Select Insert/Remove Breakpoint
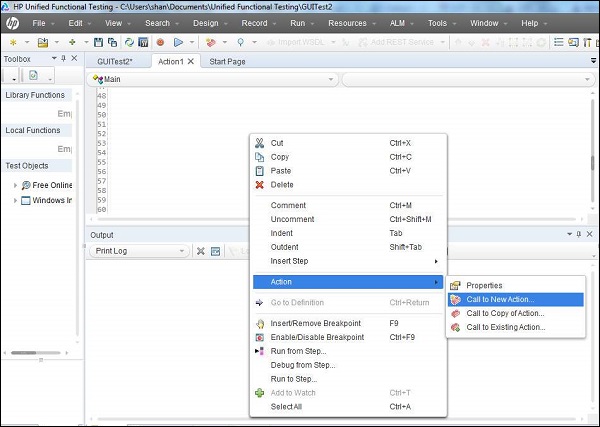 (315, 323)
